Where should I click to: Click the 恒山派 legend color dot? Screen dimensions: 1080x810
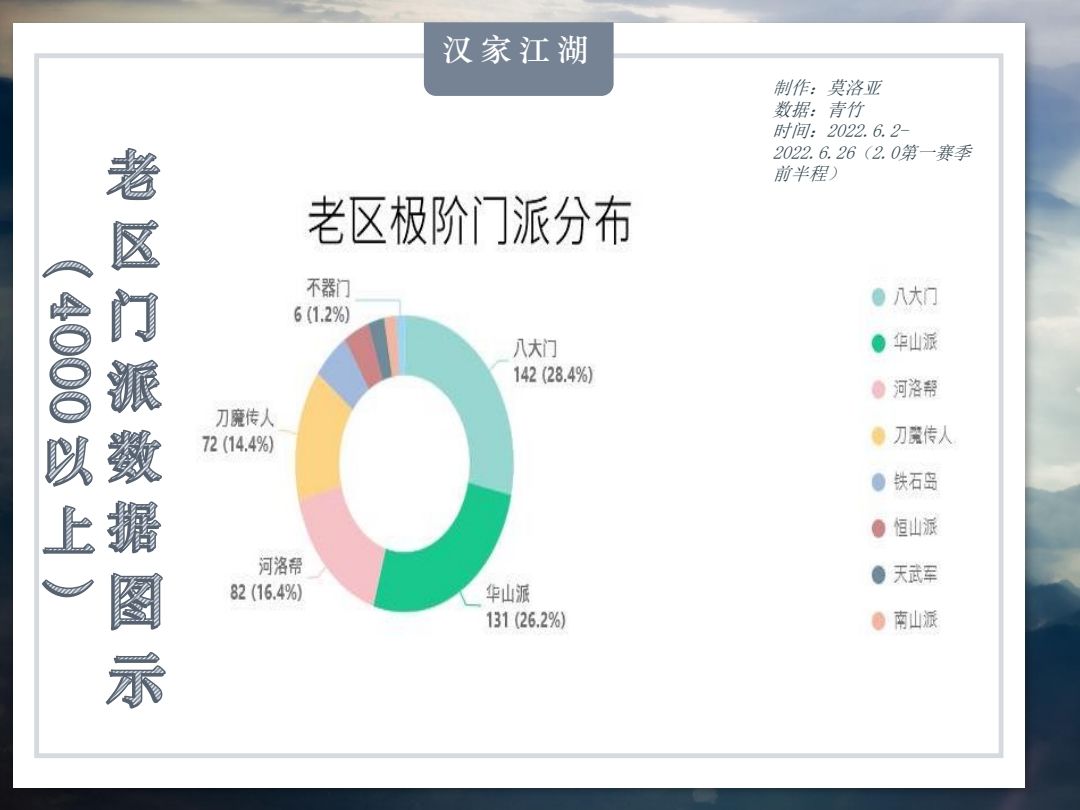click(878, 528)
